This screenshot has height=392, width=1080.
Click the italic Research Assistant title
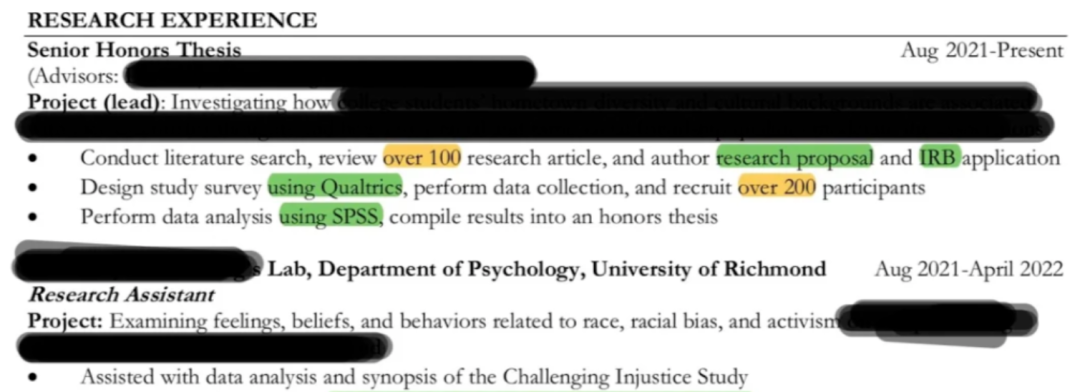coord(121,296)
